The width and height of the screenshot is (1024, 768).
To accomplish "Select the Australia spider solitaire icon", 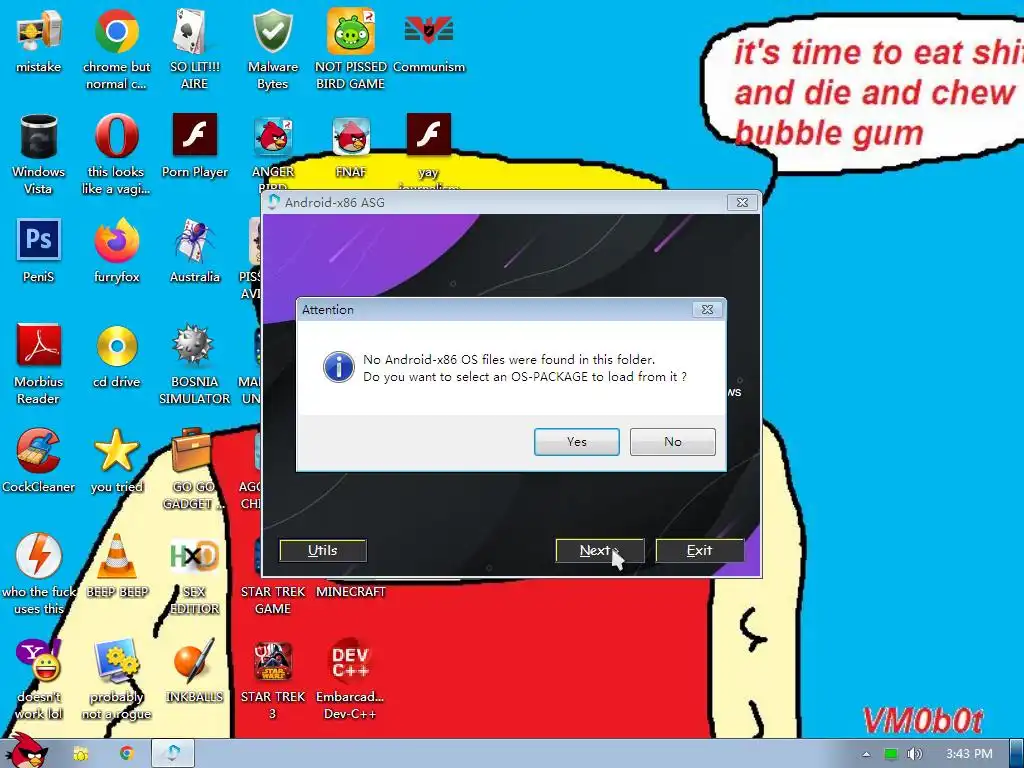I will [x=194, y=251].
